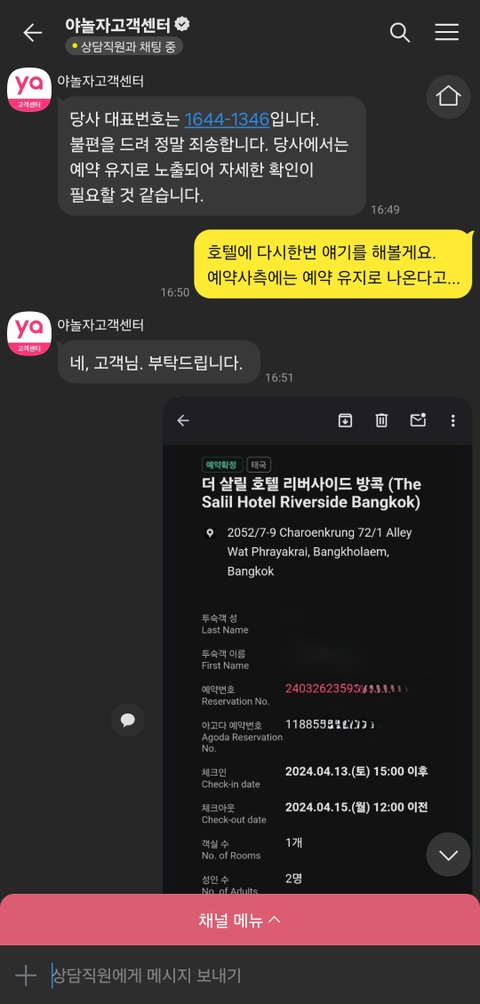The height and width of the screenshot is (1004, 480).
Task: Call the 1644-1346 phone number link
Action: click(x=227, y=119)
